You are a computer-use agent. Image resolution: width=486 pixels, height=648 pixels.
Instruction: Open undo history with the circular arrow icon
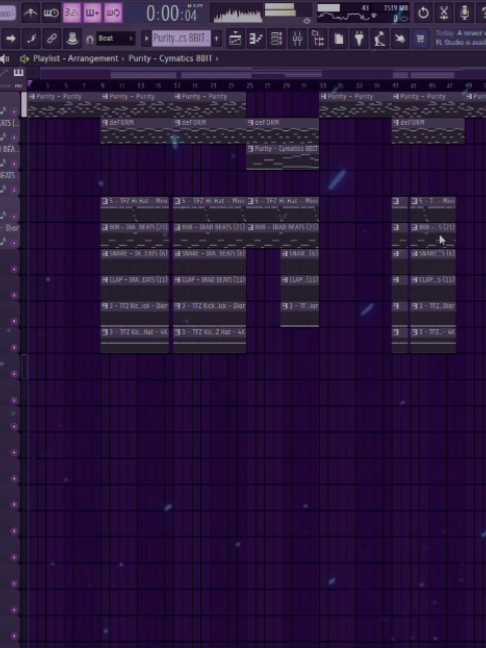click(423, 13)
